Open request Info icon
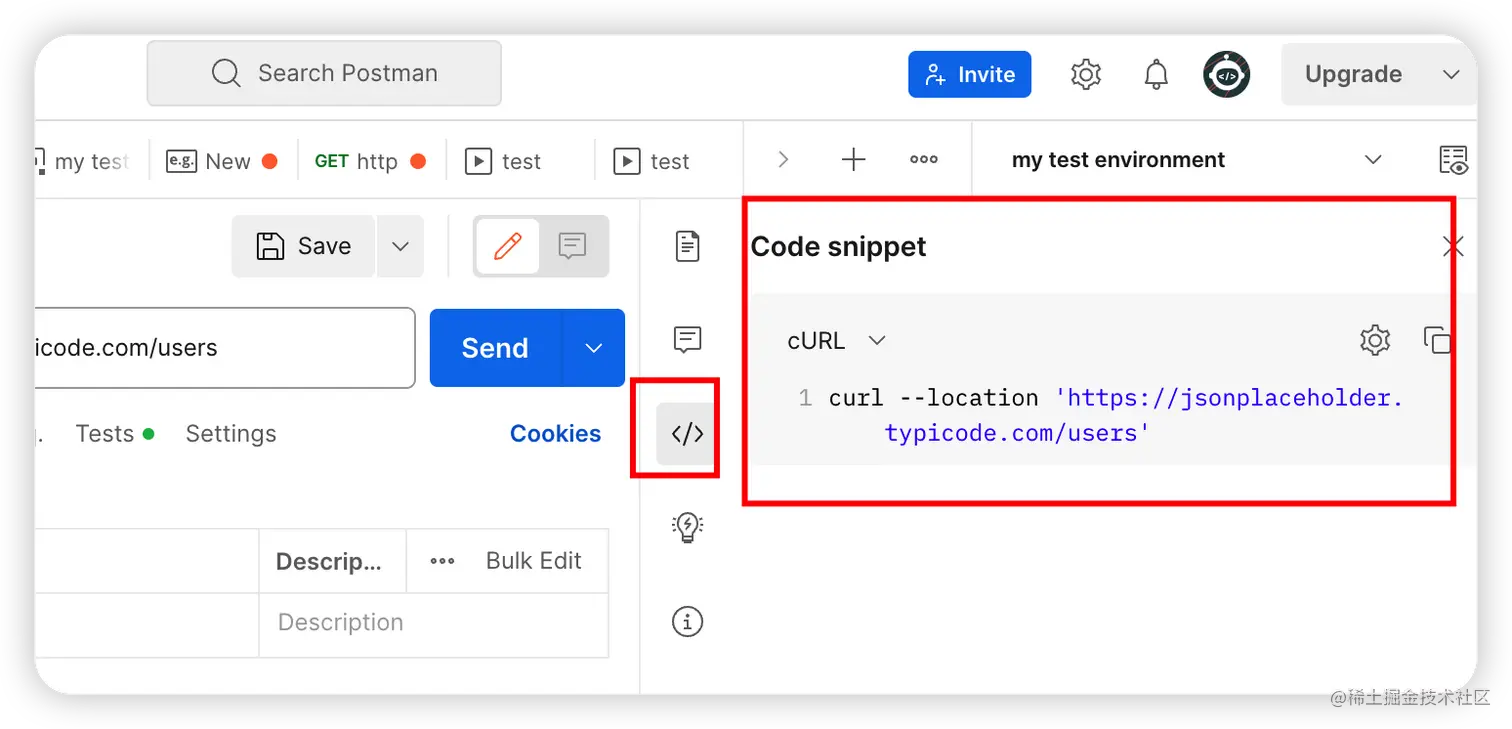The height and width of the screenshot is (729, 1512). [x=687, y=621]
